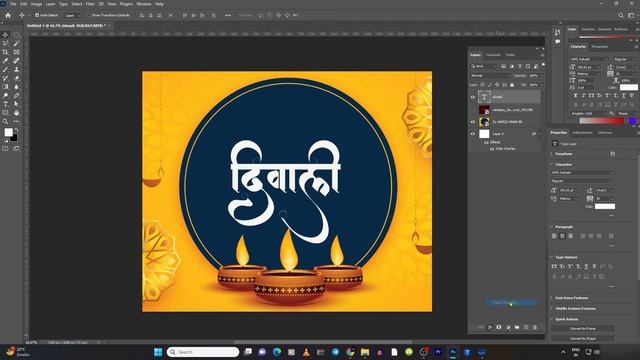640x360 pixels.
Task: Open File Explorer from the taskbar
Action: coord(365,352)
